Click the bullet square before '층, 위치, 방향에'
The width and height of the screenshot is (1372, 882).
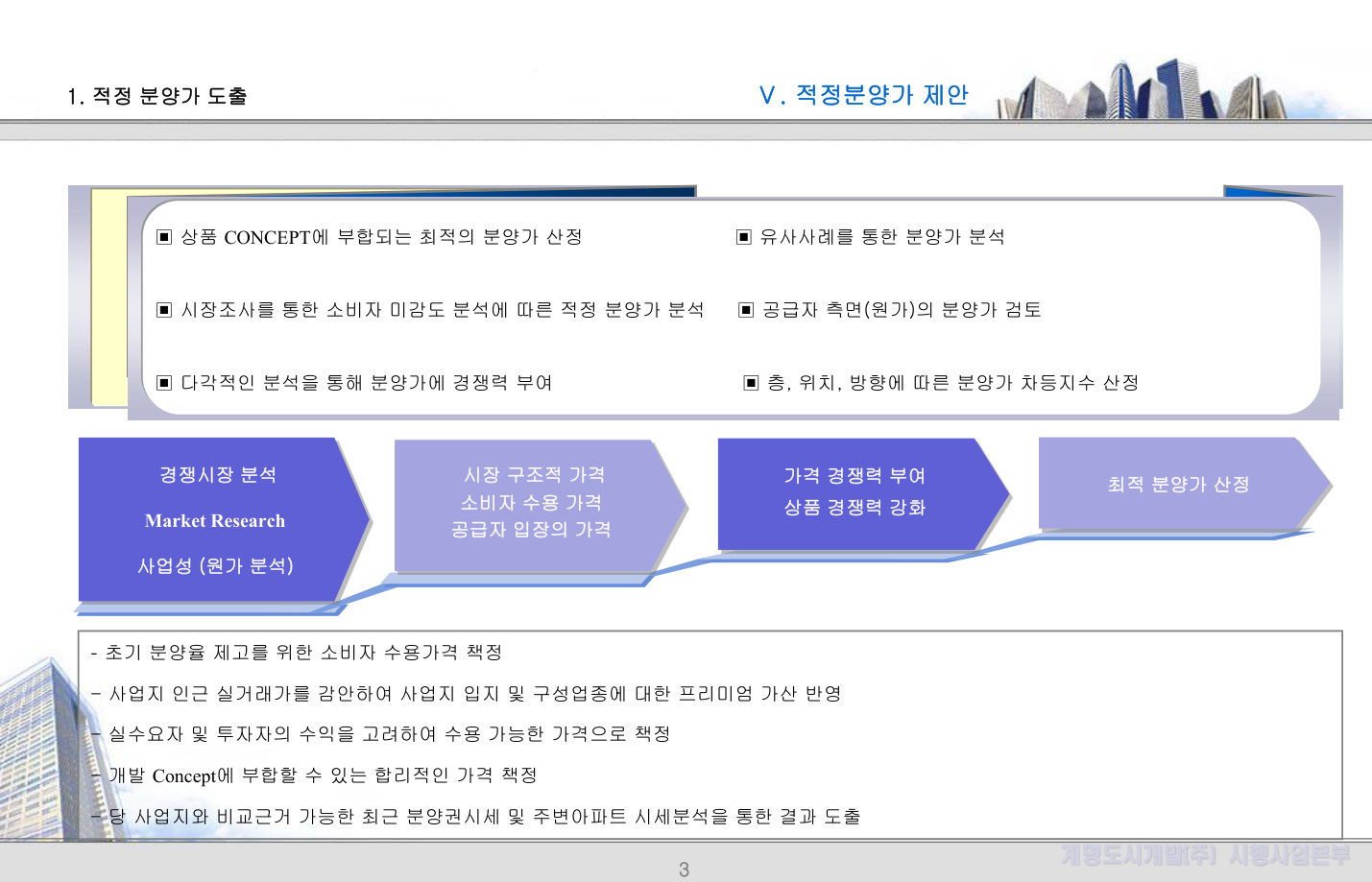[x=751, y=383]
